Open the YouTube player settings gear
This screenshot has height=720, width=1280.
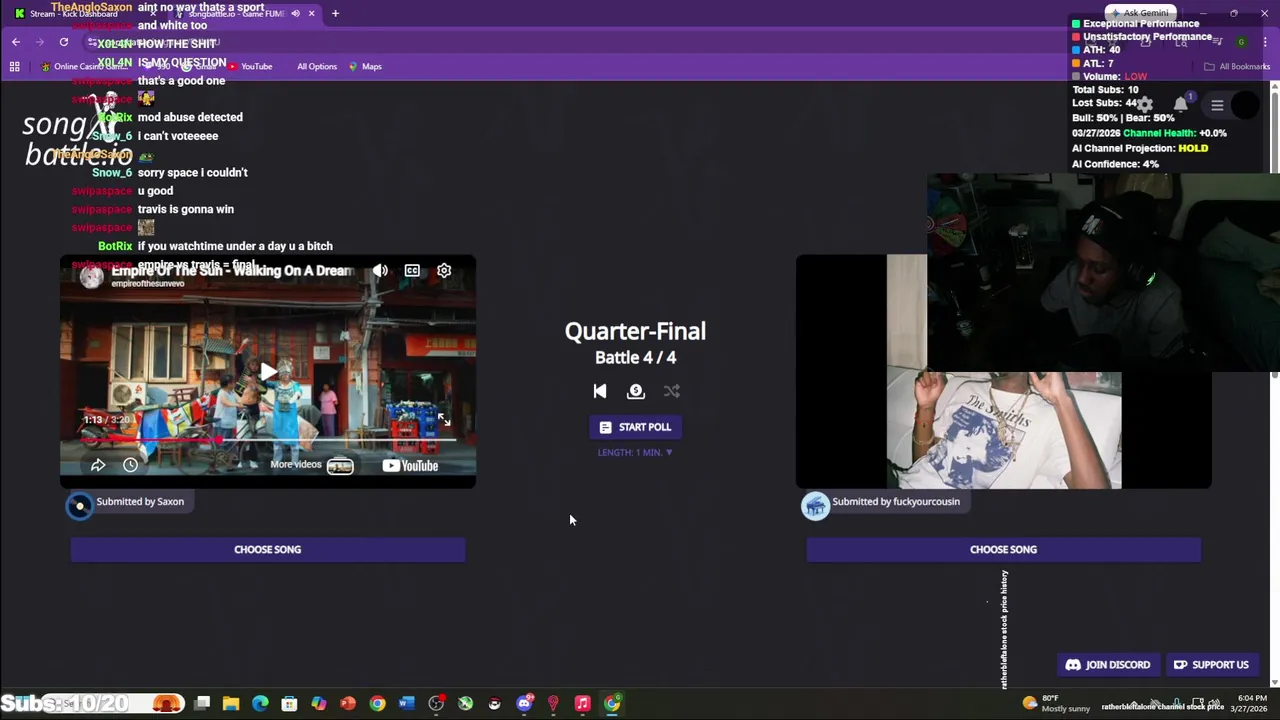[x=444, y=270]
